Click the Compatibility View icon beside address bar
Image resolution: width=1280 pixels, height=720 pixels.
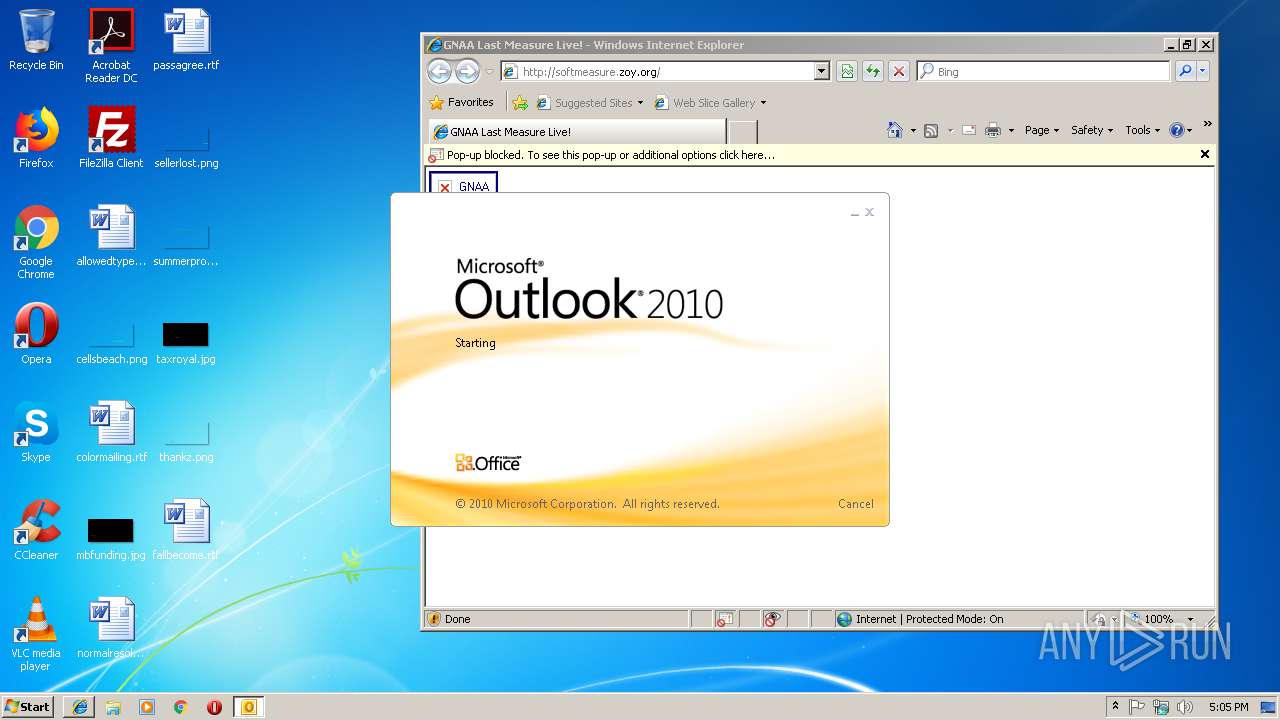coord(847,71)
